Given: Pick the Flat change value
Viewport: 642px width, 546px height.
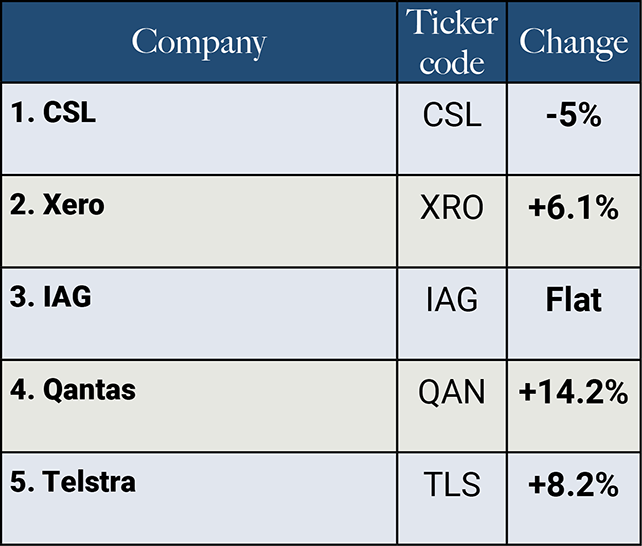Looking at the screenshot, I should pos(573,299).
